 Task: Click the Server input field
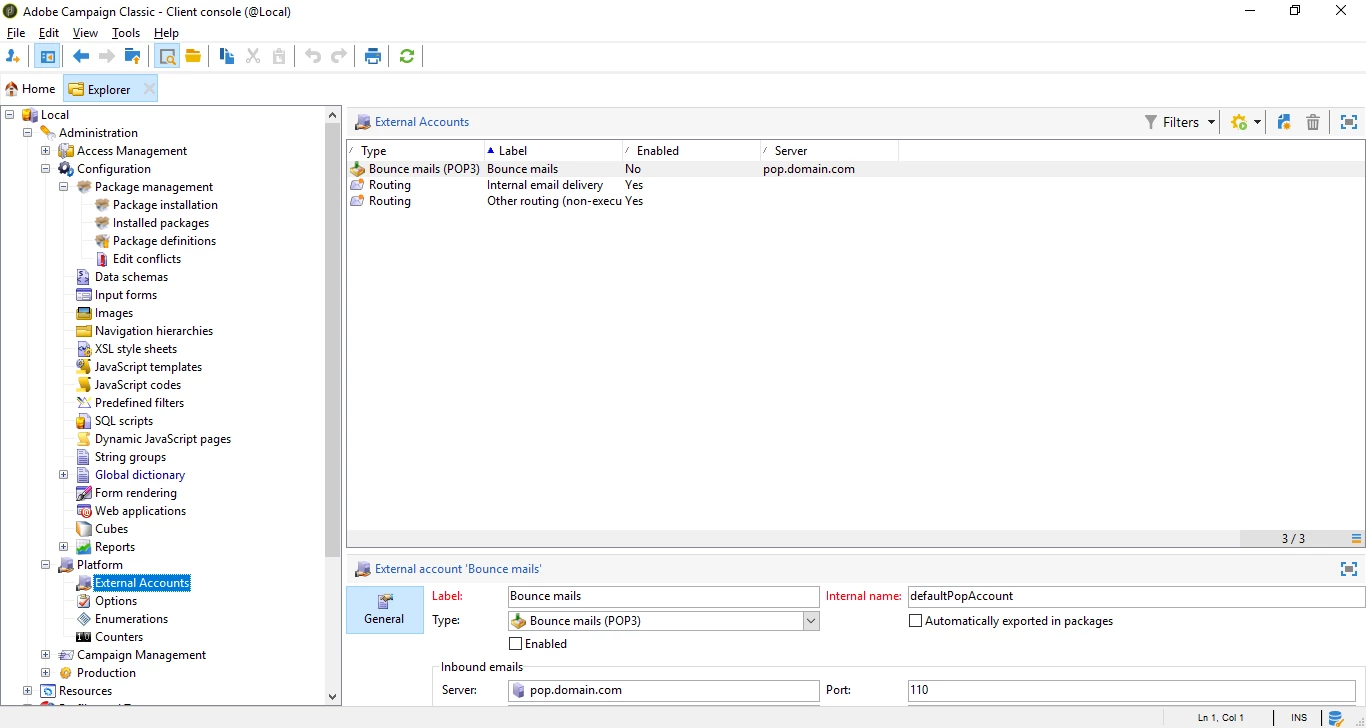click(x=664, y=690)
